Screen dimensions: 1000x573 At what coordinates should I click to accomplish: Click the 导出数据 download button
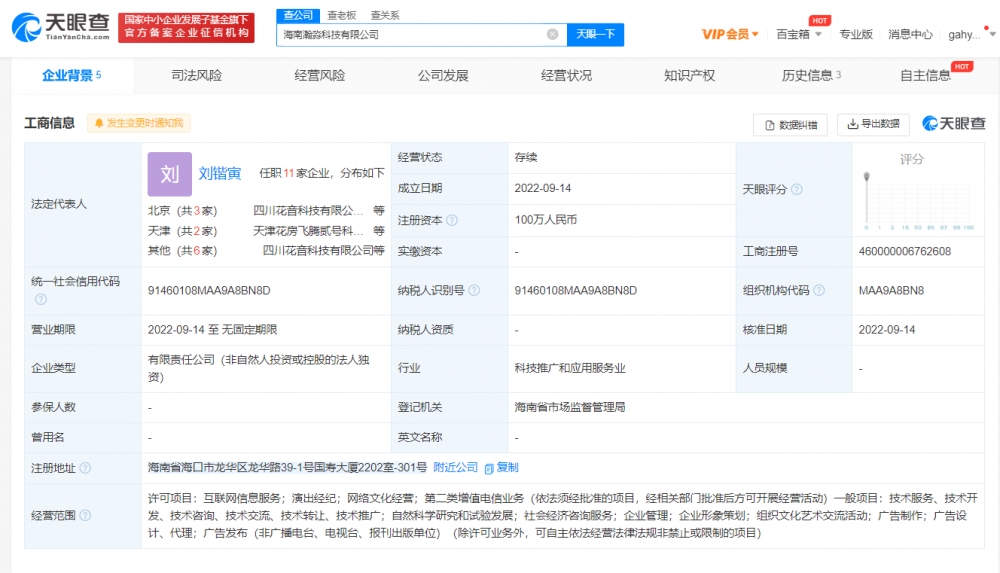pyautogui.click(x=873, y=124)
